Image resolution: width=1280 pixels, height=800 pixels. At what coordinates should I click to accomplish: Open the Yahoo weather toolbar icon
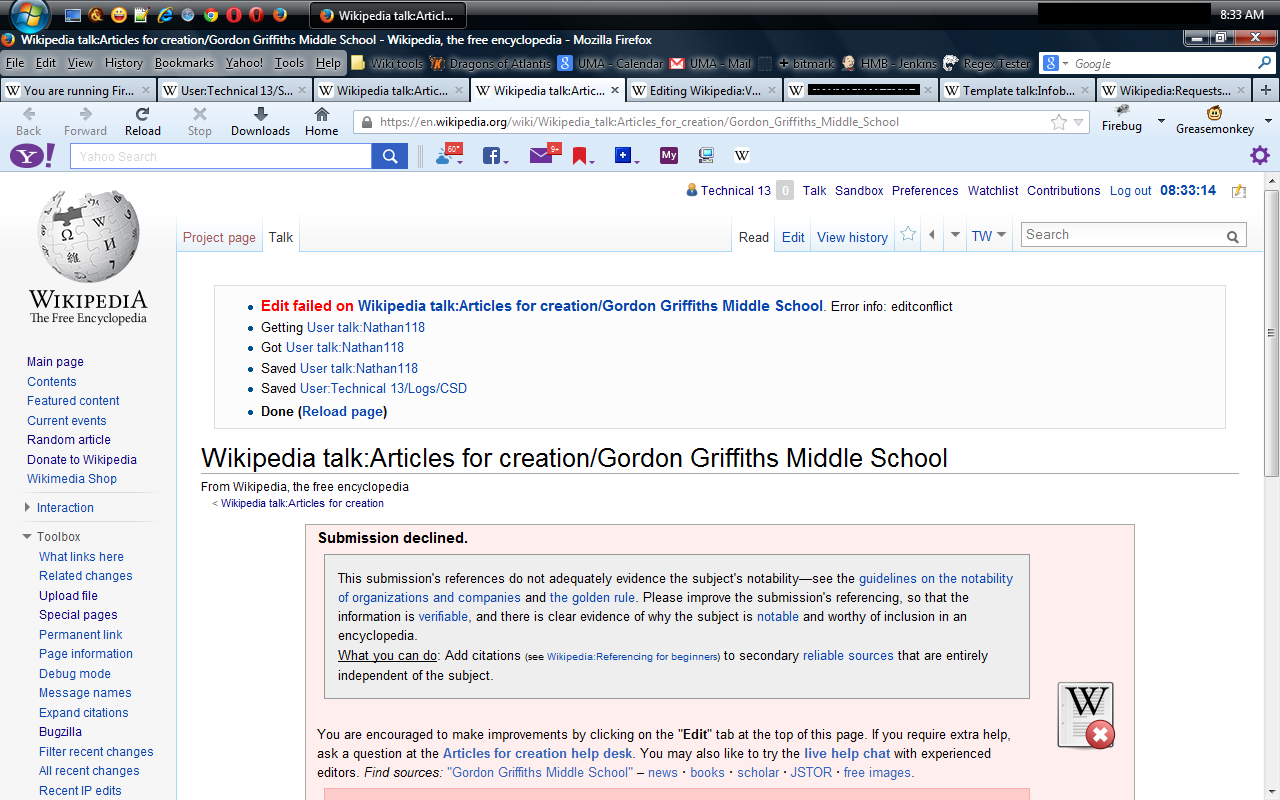448,155
